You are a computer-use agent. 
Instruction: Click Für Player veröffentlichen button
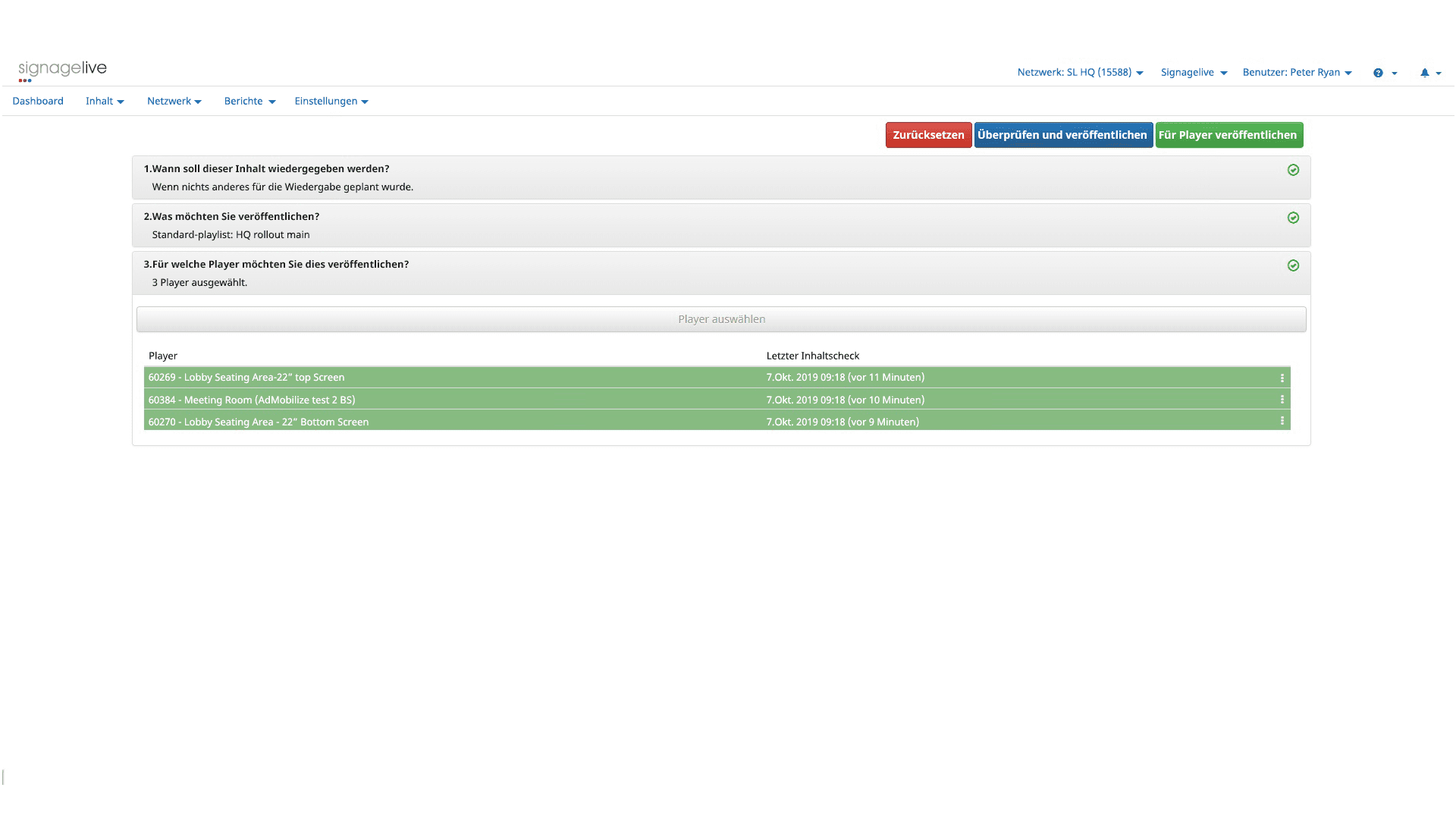1228,135
